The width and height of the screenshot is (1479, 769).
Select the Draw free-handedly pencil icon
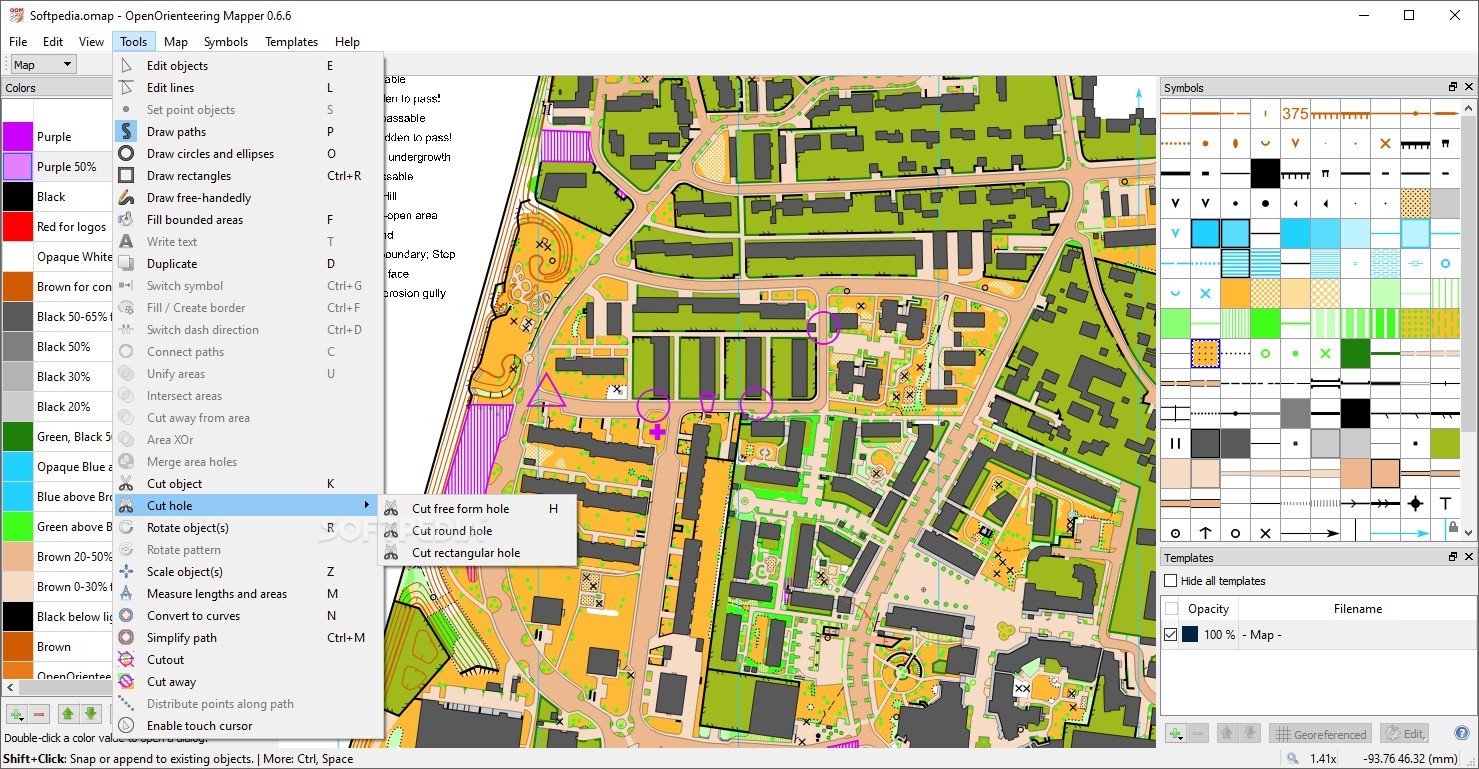126,198
